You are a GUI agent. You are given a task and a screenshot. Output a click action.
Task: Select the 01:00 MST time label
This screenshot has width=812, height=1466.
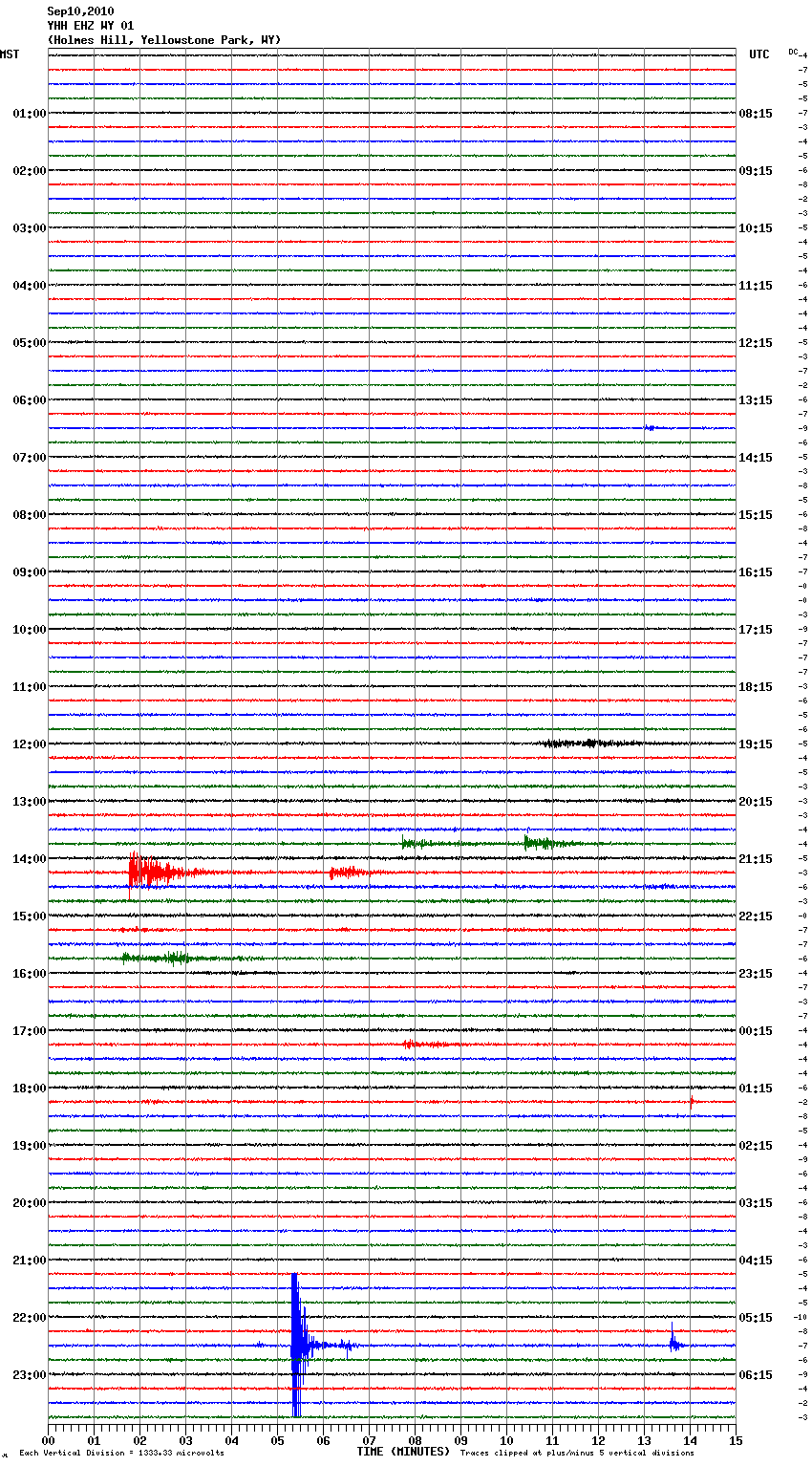coord(29,114)
